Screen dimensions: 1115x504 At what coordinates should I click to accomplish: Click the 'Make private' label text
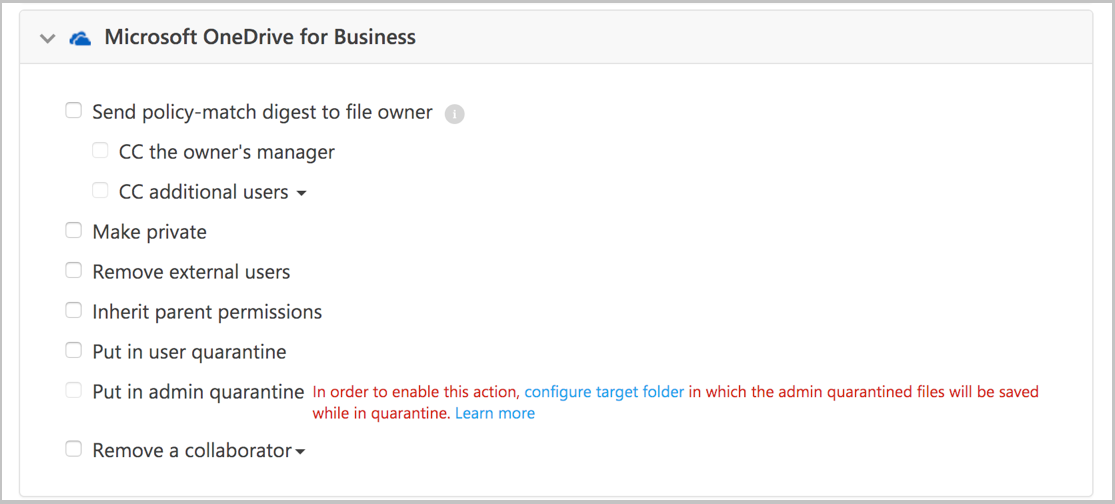click(149, 232)
